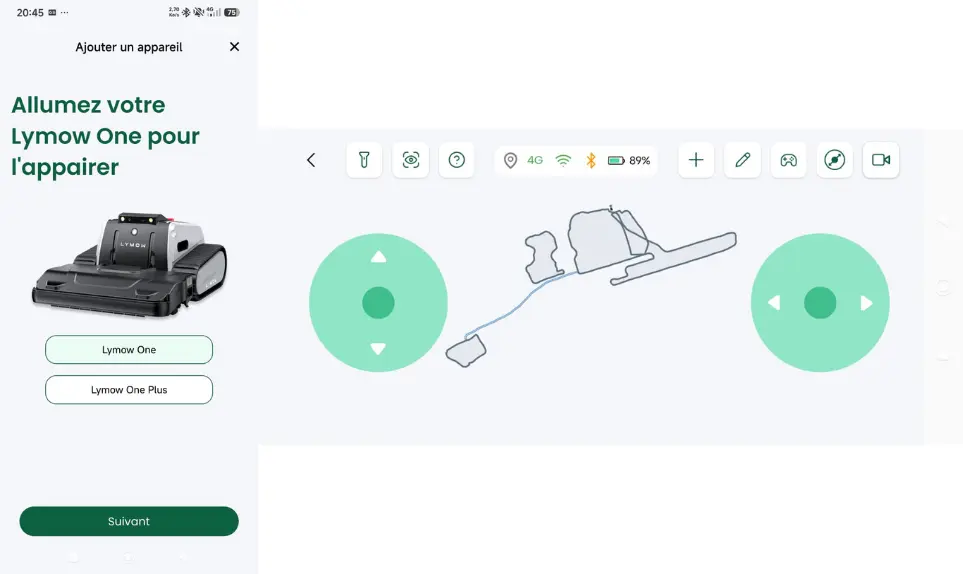Open the gamepad remote control icon
The width and height of the screenshot is (963, 574).
coord(789,160)
